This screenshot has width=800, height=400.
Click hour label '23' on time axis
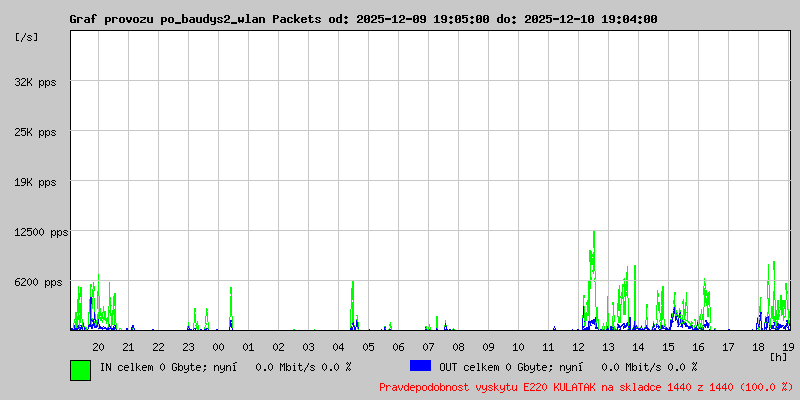[189, 347]
